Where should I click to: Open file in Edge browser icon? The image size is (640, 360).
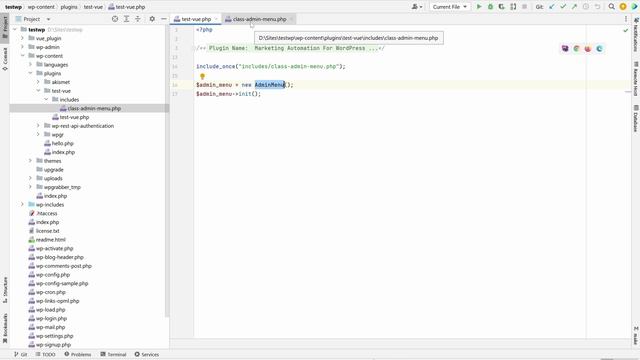click(599, 49)
